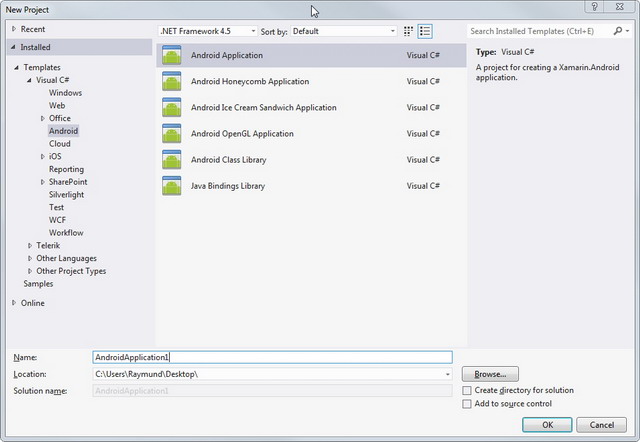Click the Android Application template icon
The width and height of the screenshot is (640, 442).
tap(171, 55)
